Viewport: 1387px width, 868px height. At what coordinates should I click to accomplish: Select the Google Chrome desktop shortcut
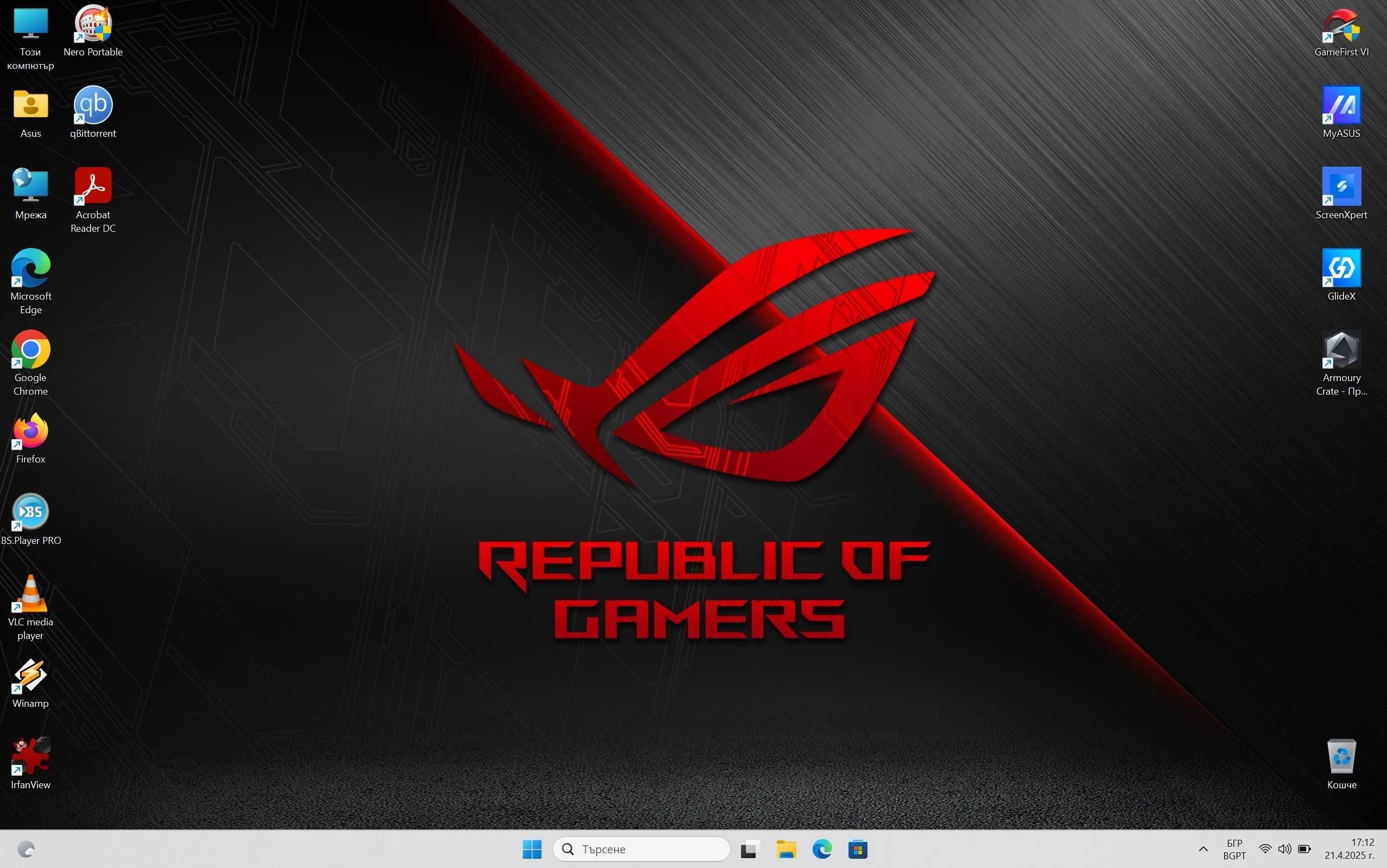(30, 364)
